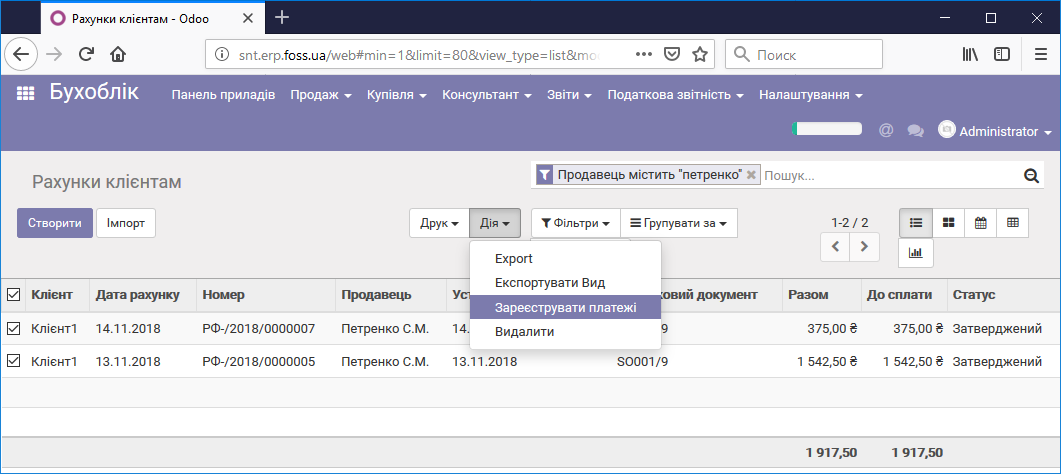Image resolution: width=1061 pixels, height=474 pixels.
Task: Expand the Купівля menu
Action: coord(397,95)
